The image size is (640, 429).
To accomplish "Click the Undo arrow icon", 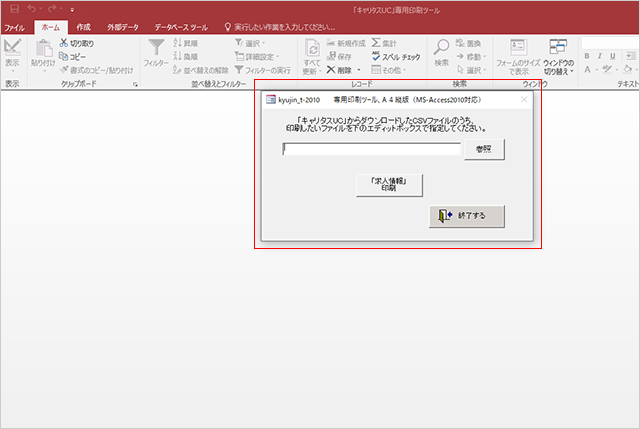I will click(x=31, y=9).
